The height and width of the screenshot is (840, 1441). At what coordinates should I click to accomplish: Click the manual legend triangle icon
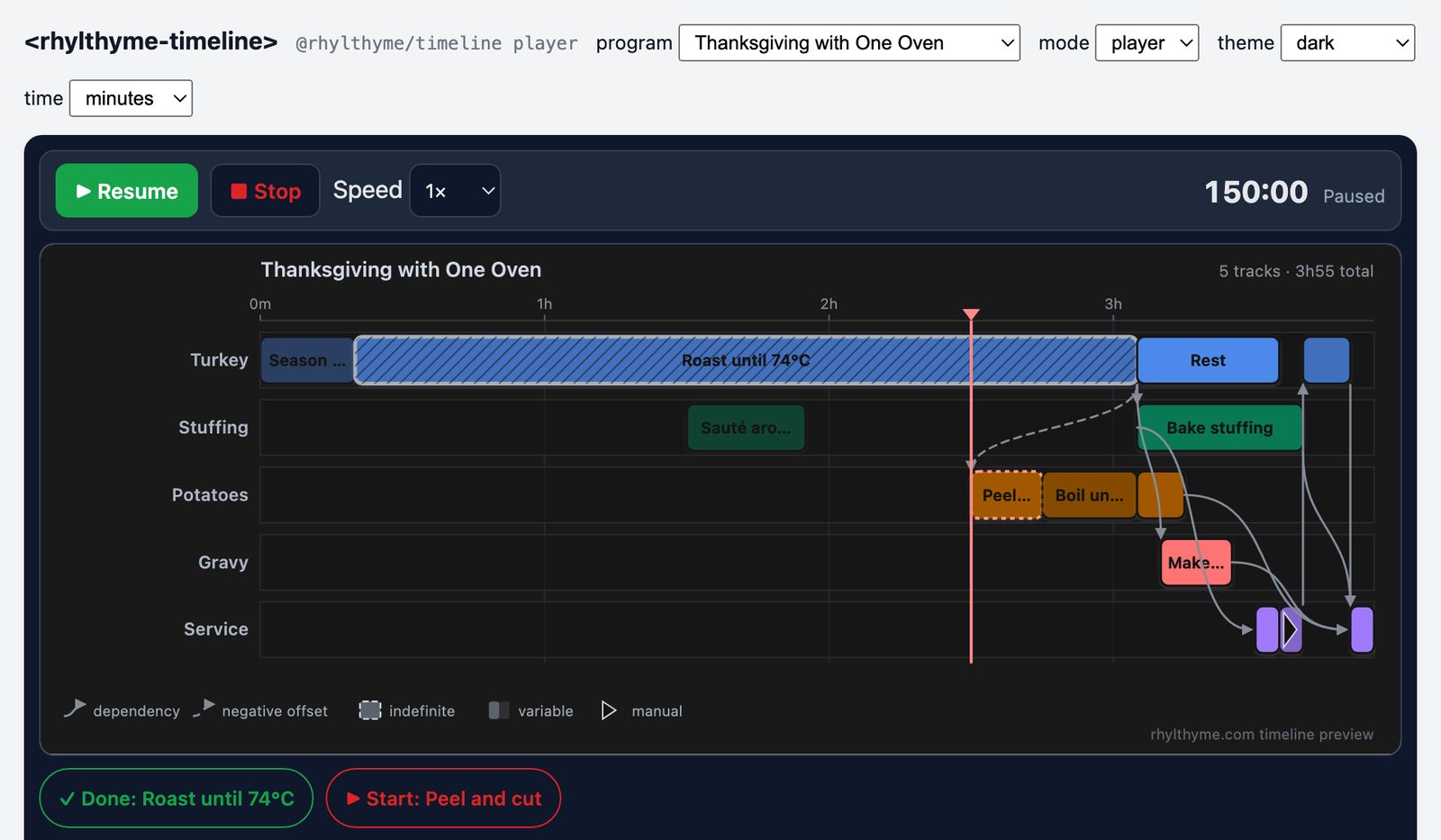(609, 710)
